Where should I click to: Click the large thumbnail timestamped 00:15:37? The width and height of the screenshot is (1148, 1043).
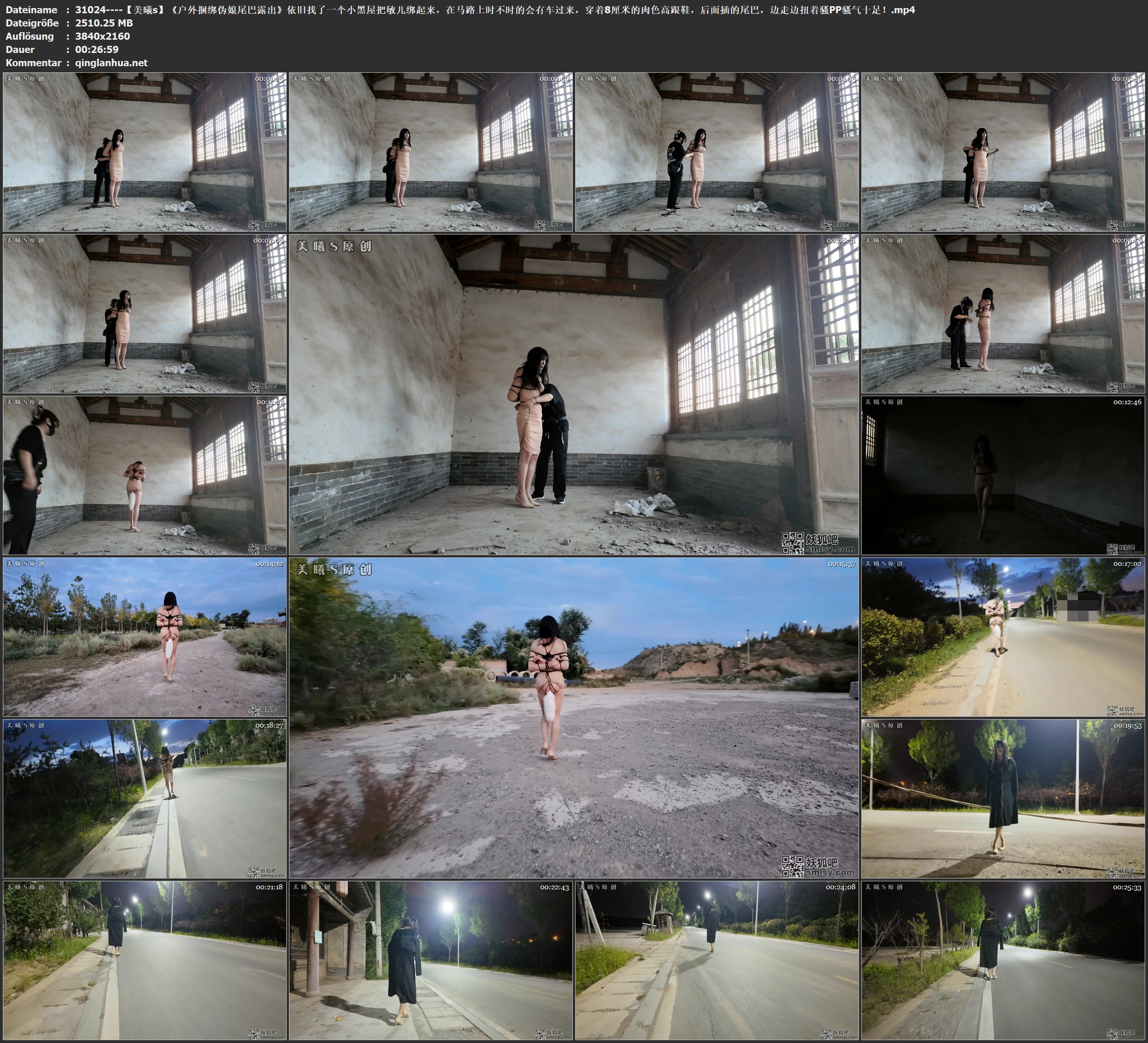pyautogui.click(x=573, y=717)
